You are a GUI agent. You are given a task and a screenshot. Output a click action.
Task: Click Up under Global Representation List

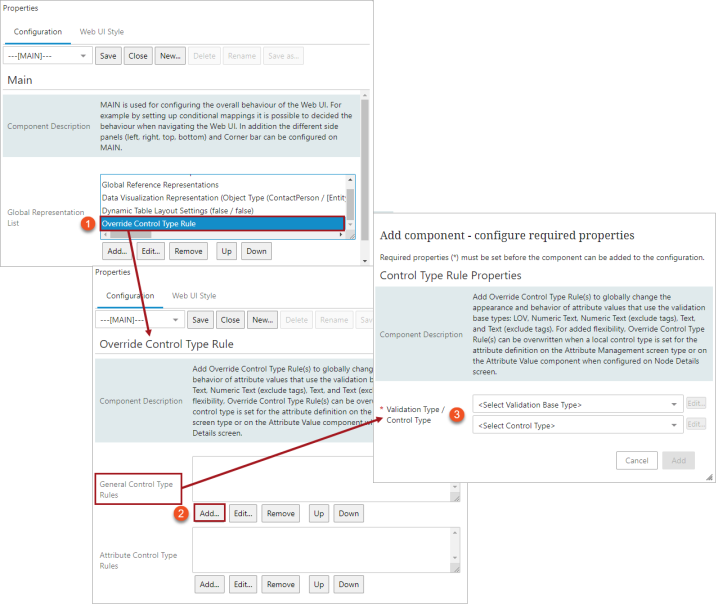tap(227, 251)
